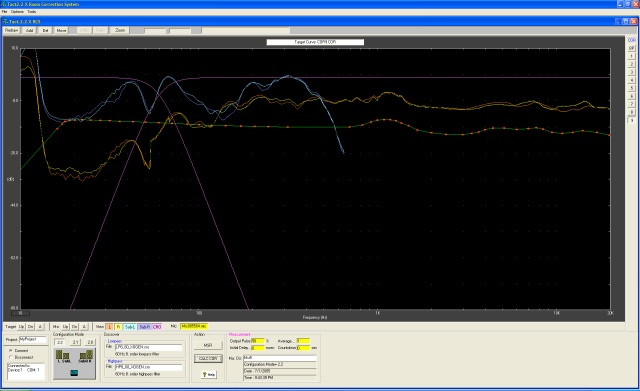Open Help with the key icon
640x391 pixels.
[209, 374]
